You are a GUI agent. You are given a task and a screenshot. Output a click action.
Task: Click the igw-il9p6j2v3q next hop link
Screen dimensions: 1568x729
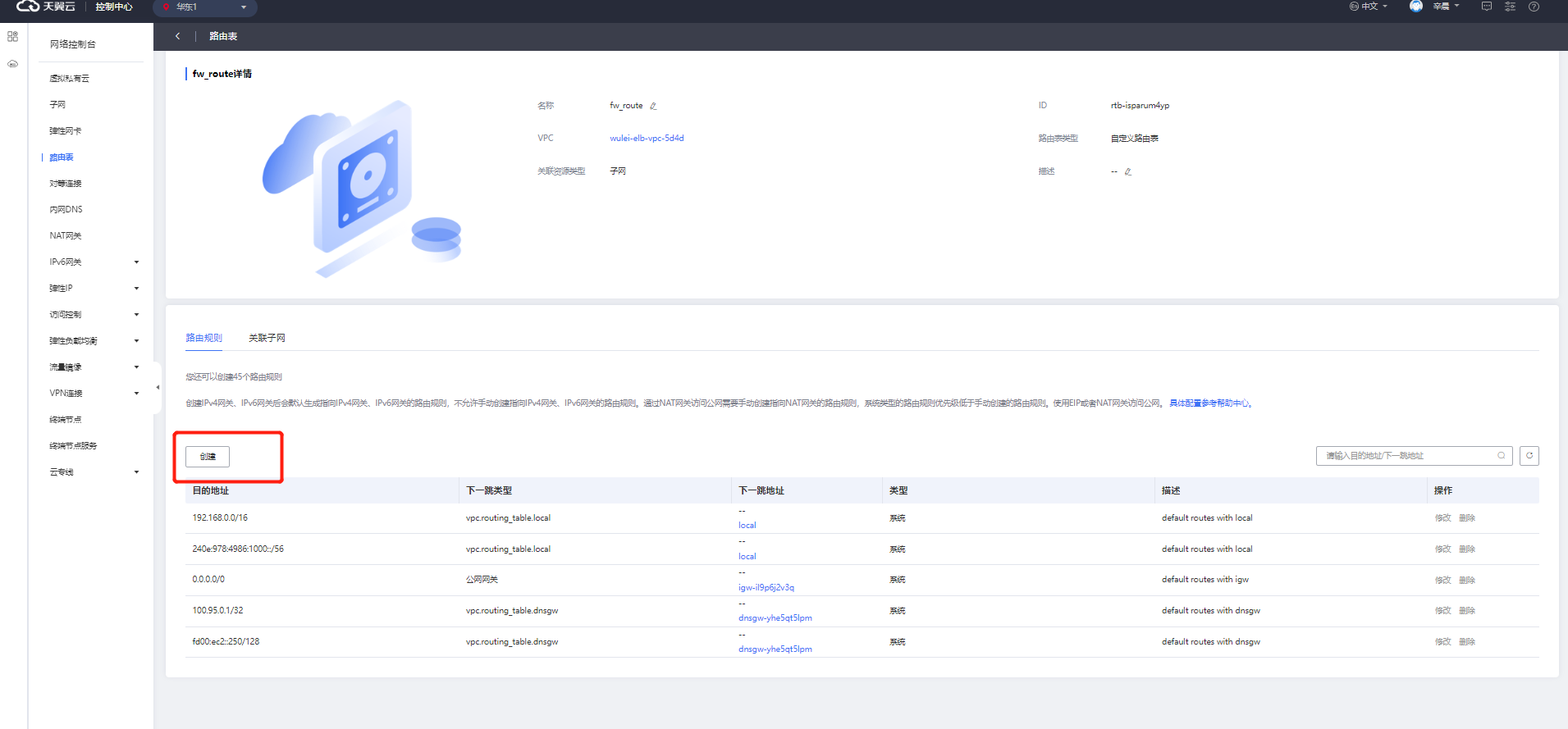click(x=766, y=587)
